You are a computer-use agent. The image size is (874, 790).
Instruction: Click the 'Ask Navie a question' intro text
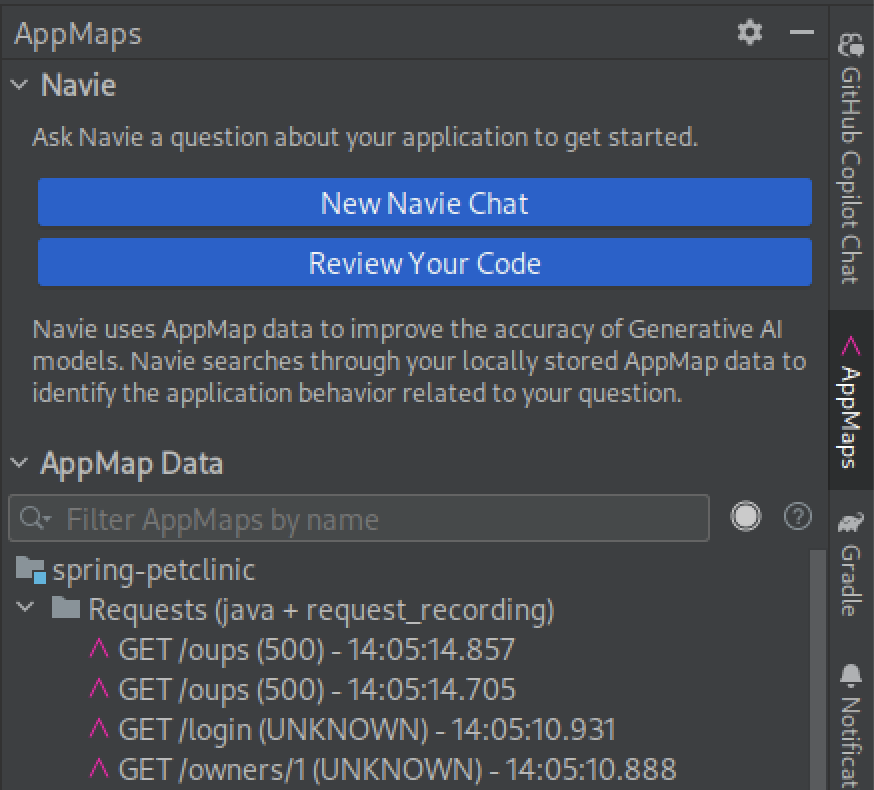[365, 137]
